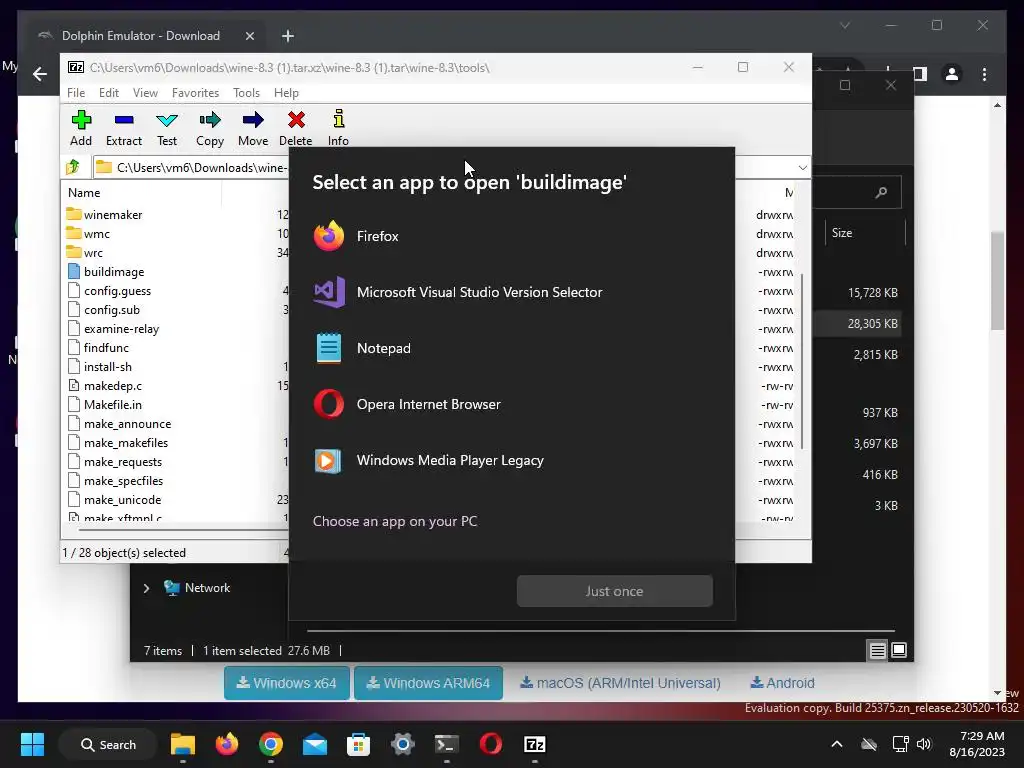The width and height of the screenshot is (1024, 768).
Task: Select the wrc folder
Action: (x=85, y=253)
